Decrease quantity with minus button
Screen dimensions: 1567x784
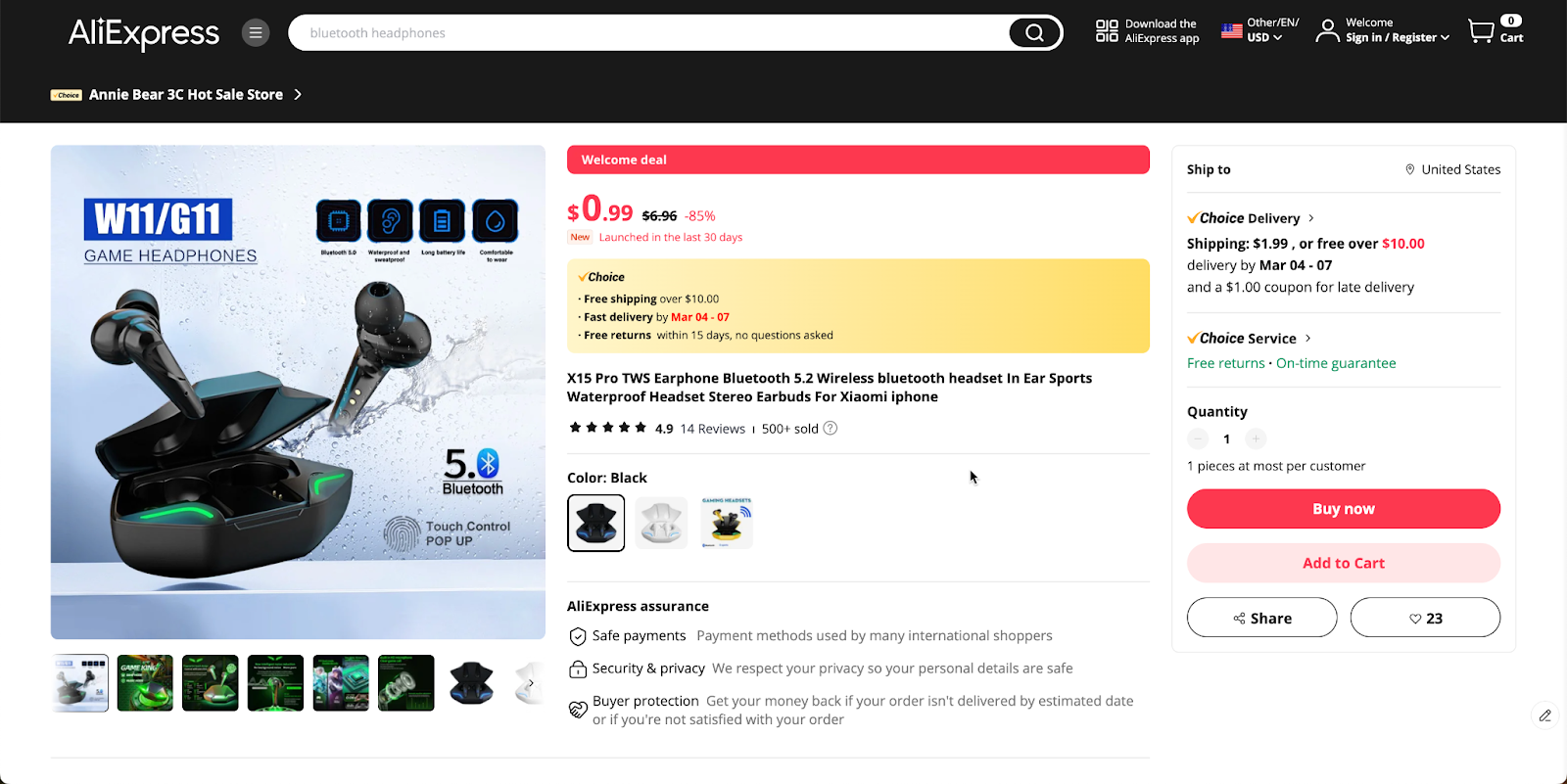(x=1198, y=438)
